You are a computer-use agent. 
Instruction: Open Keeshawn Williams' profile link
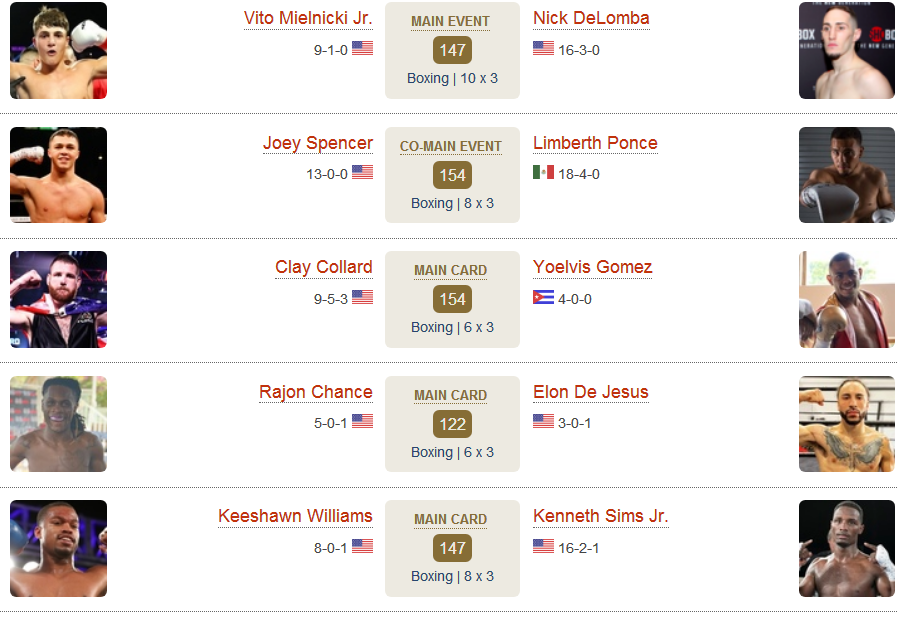(x=295, y=516)
